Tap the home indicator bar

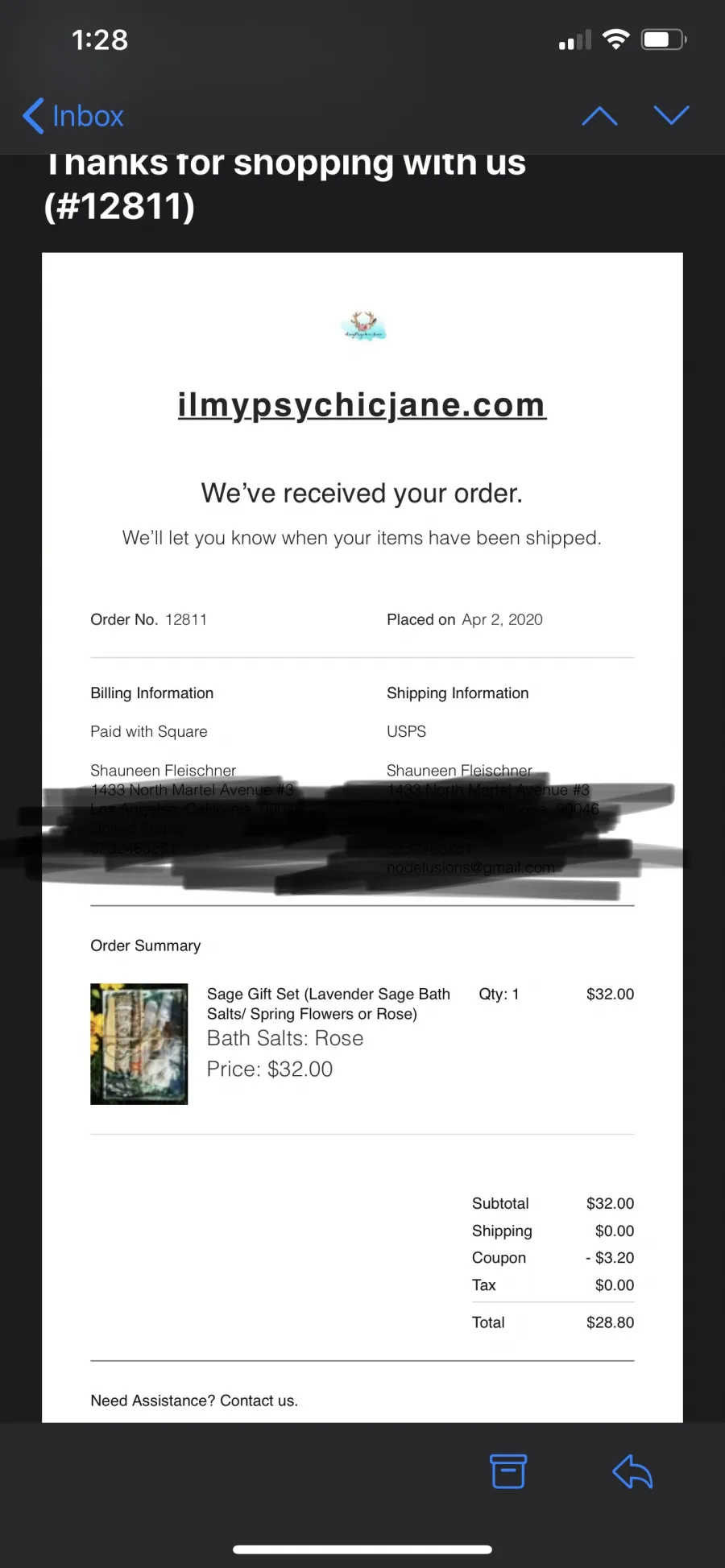click(362, 1549)
